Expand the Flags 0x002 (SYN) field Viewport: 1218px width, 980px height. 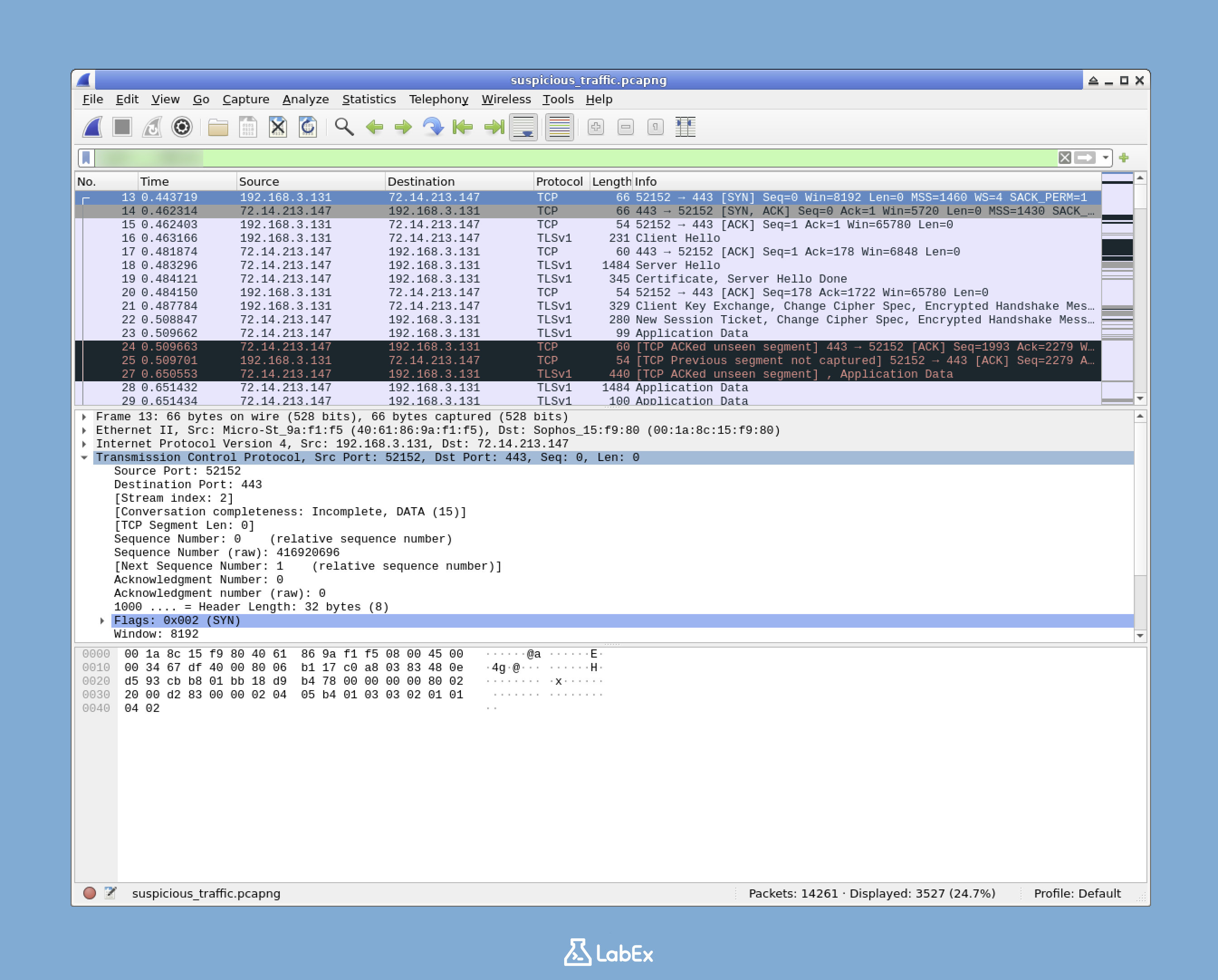(x=102, y=620)
